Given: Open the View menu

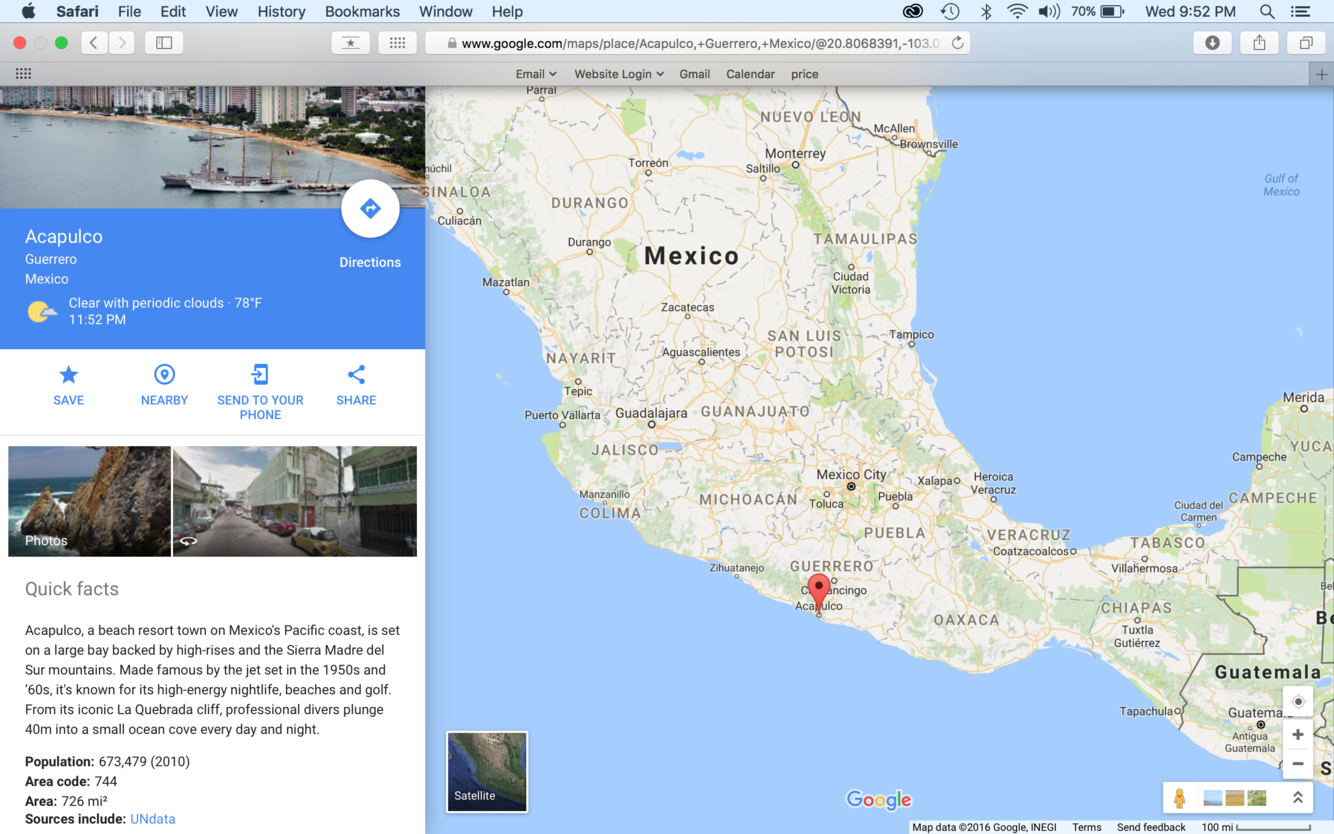Looking at the screenshot, I should click(x=221, y=12).
